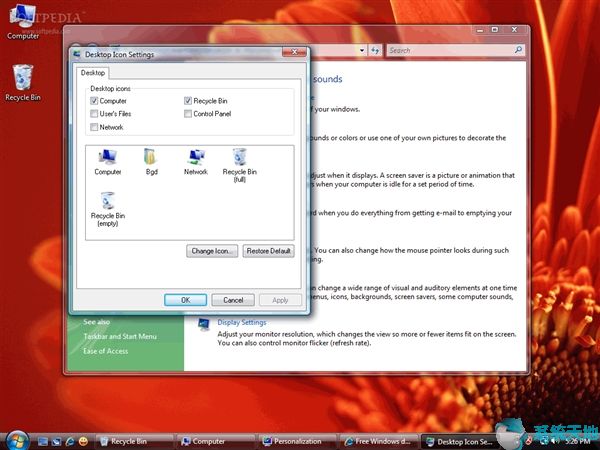The image size is (600, 450).
Task: Maximize the Personalization window
Action: click(x=495, y=29)
